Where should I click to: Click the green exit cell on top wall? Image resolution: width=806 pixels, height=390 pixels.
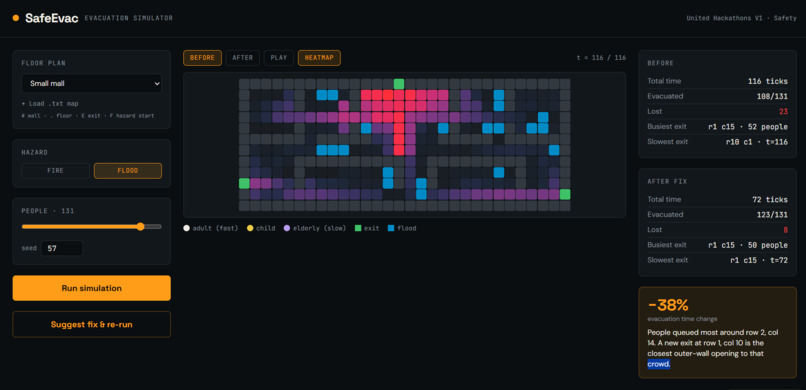tap(399, 84)
